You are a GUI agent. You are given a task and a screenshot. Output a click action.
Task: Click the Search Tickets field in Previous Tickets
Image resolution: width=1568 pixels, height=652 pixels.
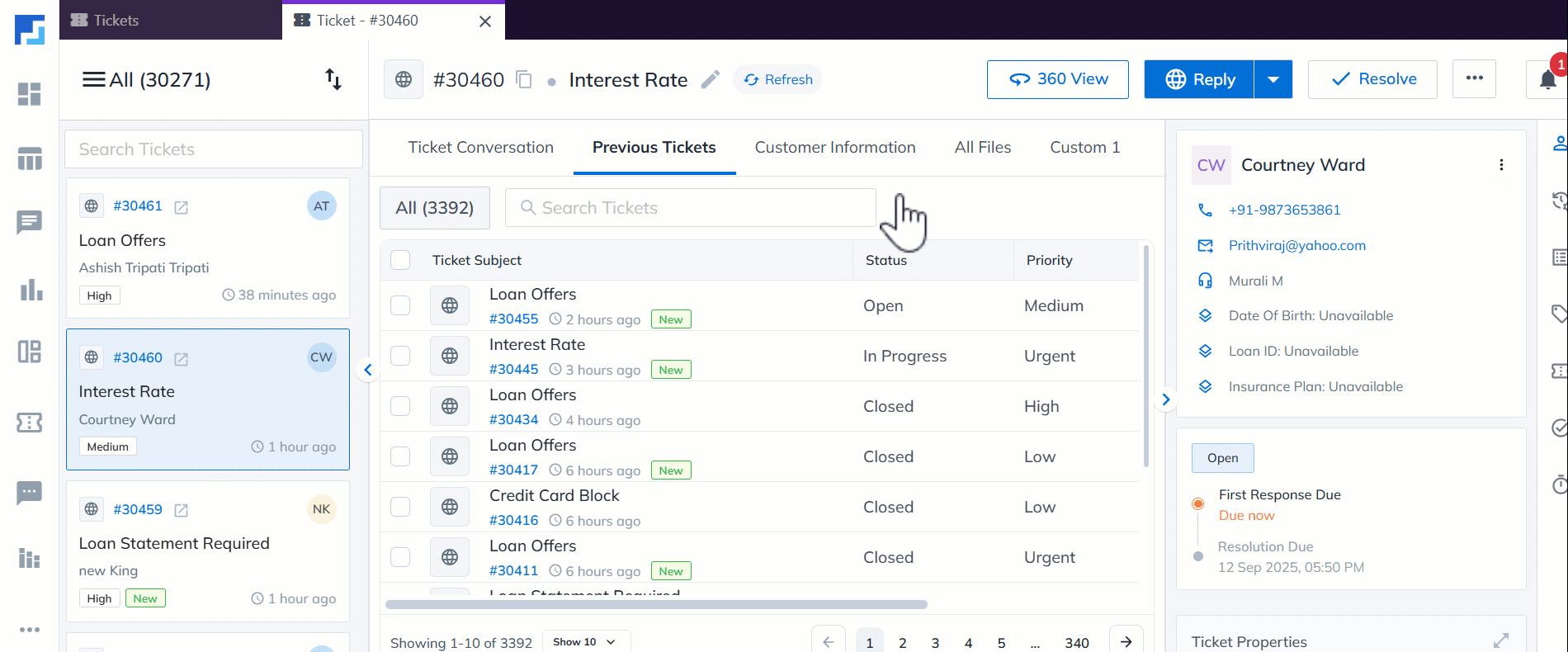click(691, 208)
